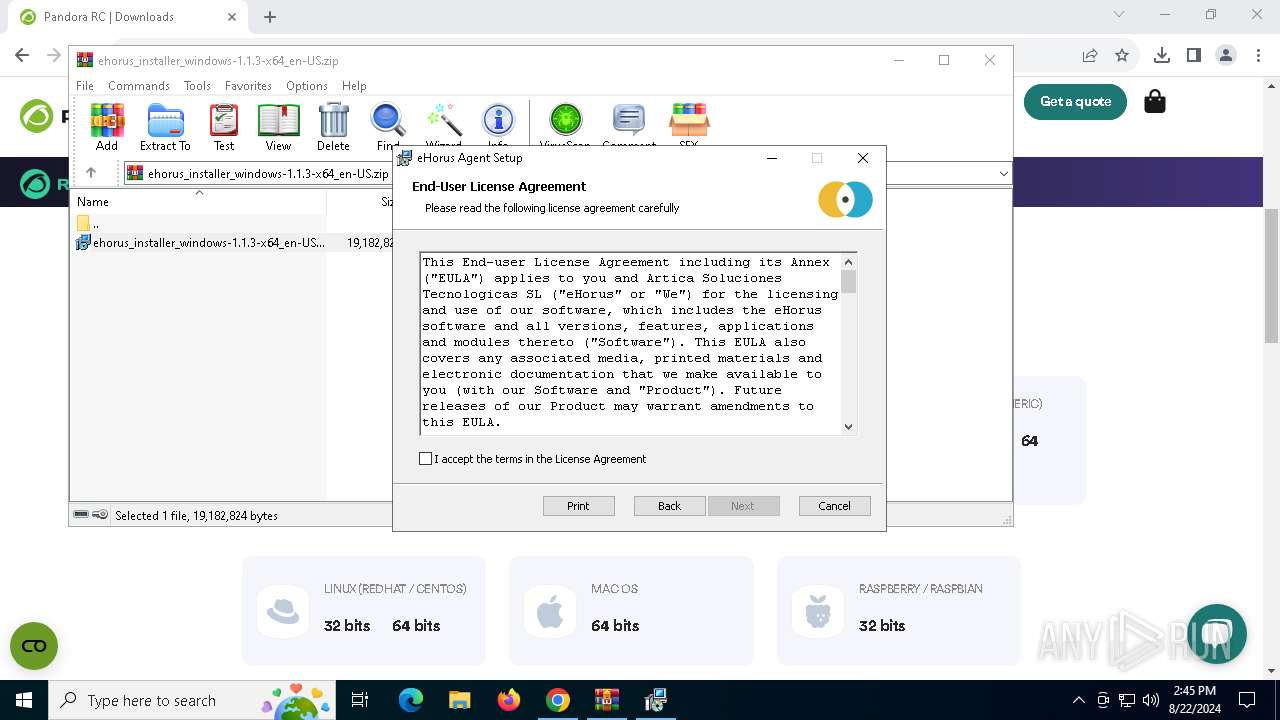Open the Commands menu in WinRAR
1280x720 pixels.
click(139, 86)
